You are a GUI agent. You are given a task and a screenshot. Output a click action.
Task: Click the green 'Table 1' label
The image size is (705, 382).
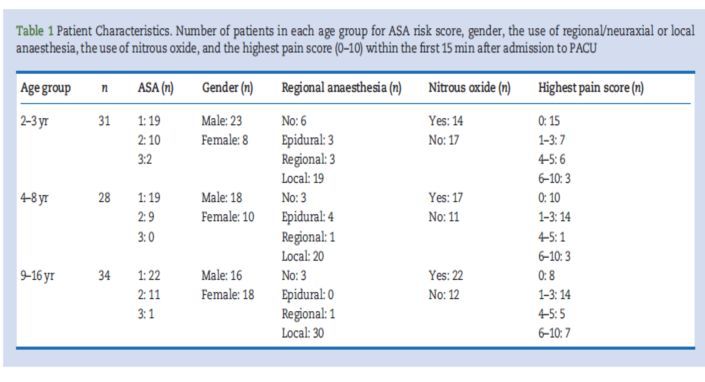[35, 31]
